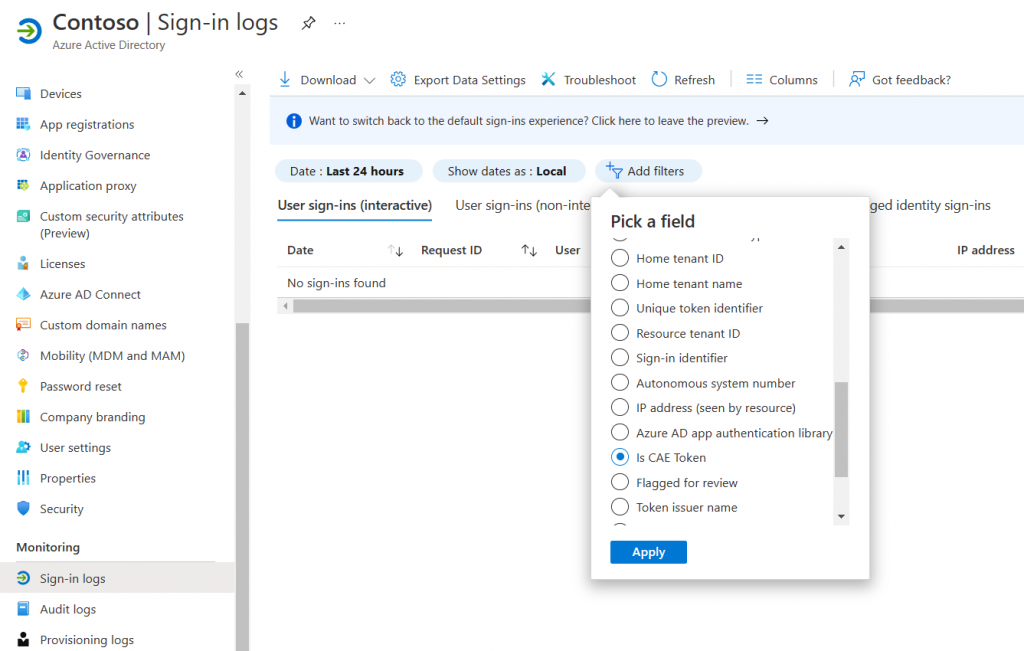
Task: Click the Custom domain names icon
Action: pyautogui.click(x=23, y=325)
